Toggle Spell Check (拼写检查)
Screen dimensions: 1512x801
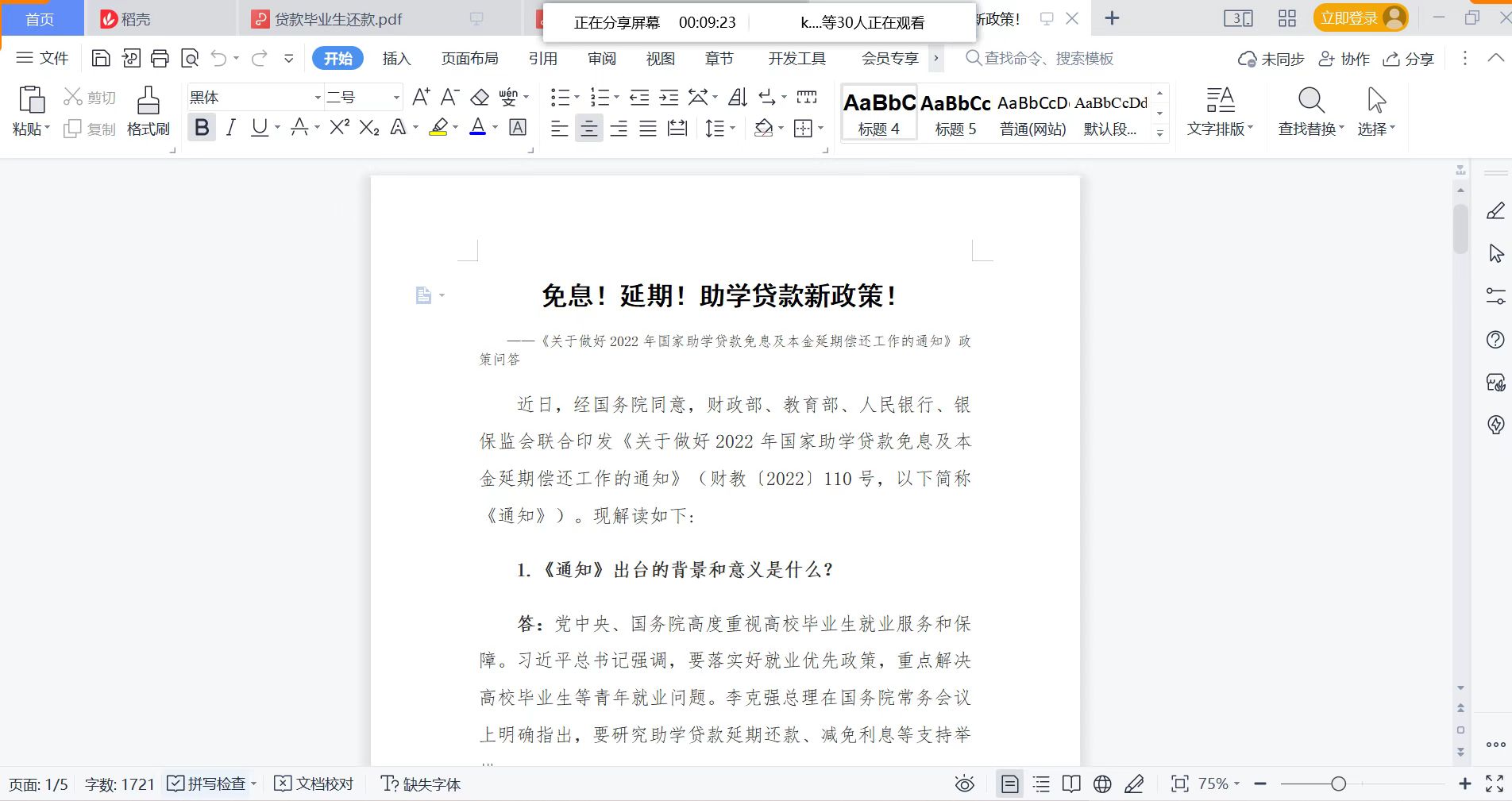[x=206, y=784]
